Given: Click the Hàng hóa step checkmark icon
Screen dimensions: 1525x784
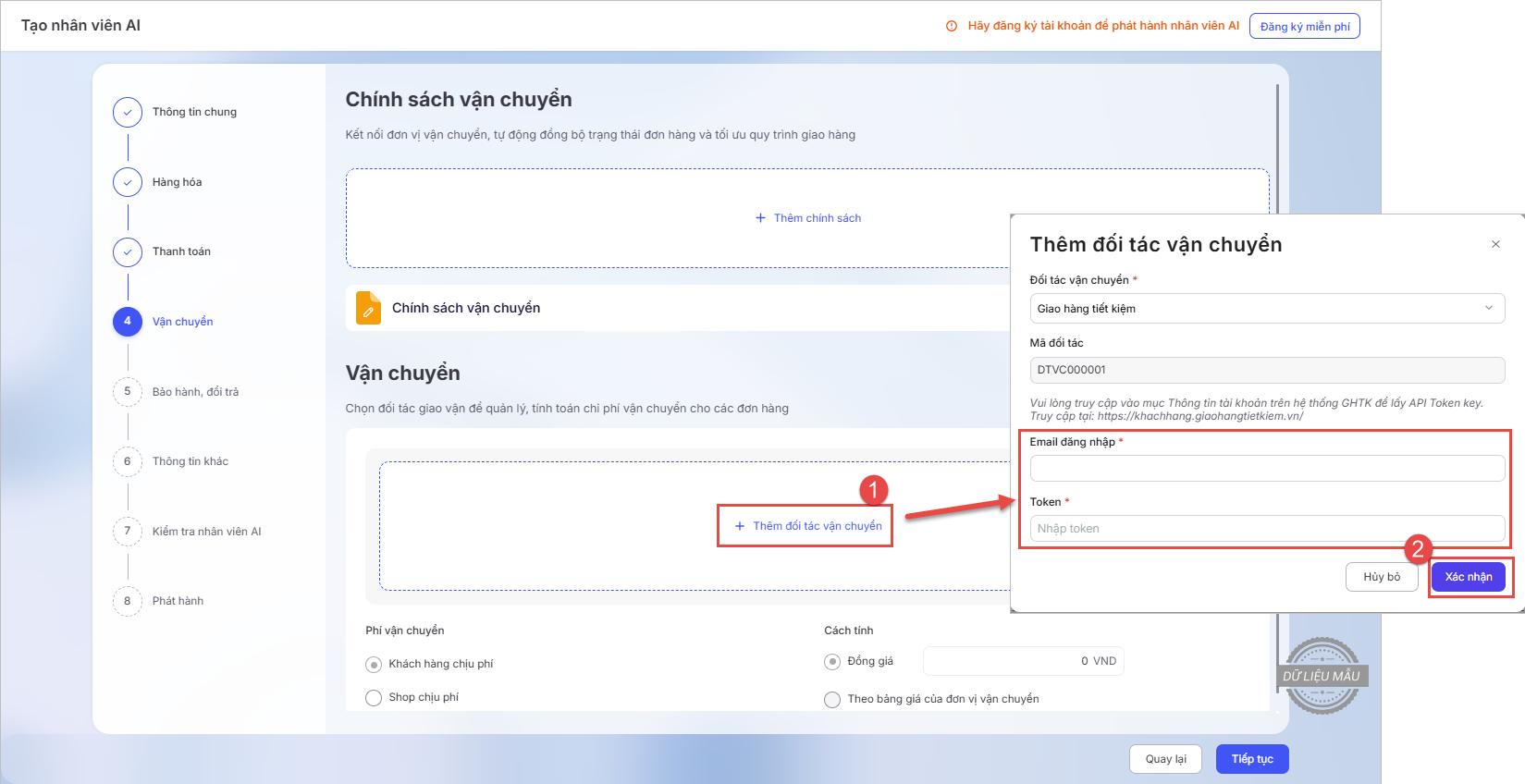Looking at the screenshot, I should pos(128,182).
